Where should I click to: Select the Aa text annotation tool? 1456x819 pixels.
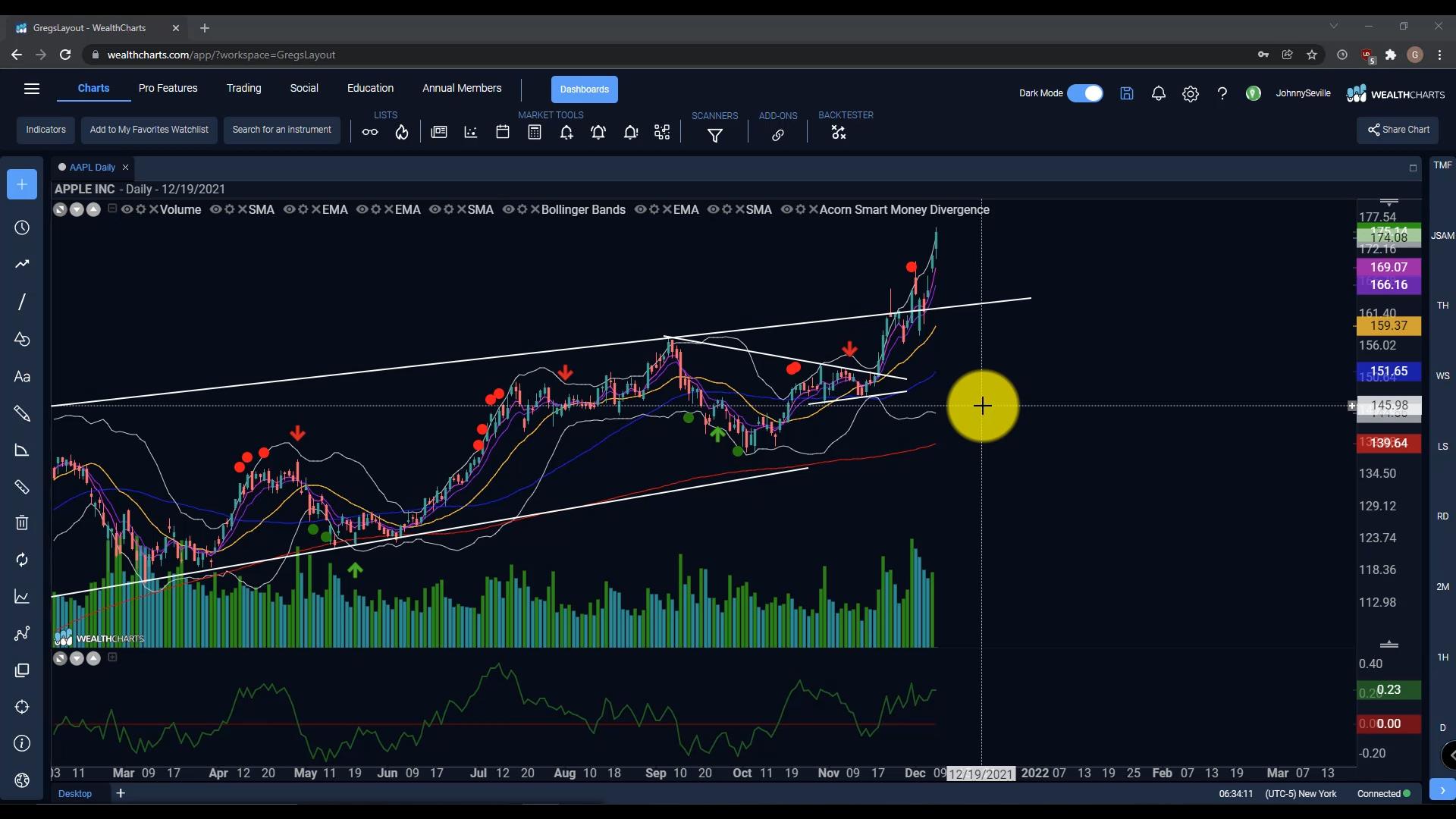(x=22, y=377)
